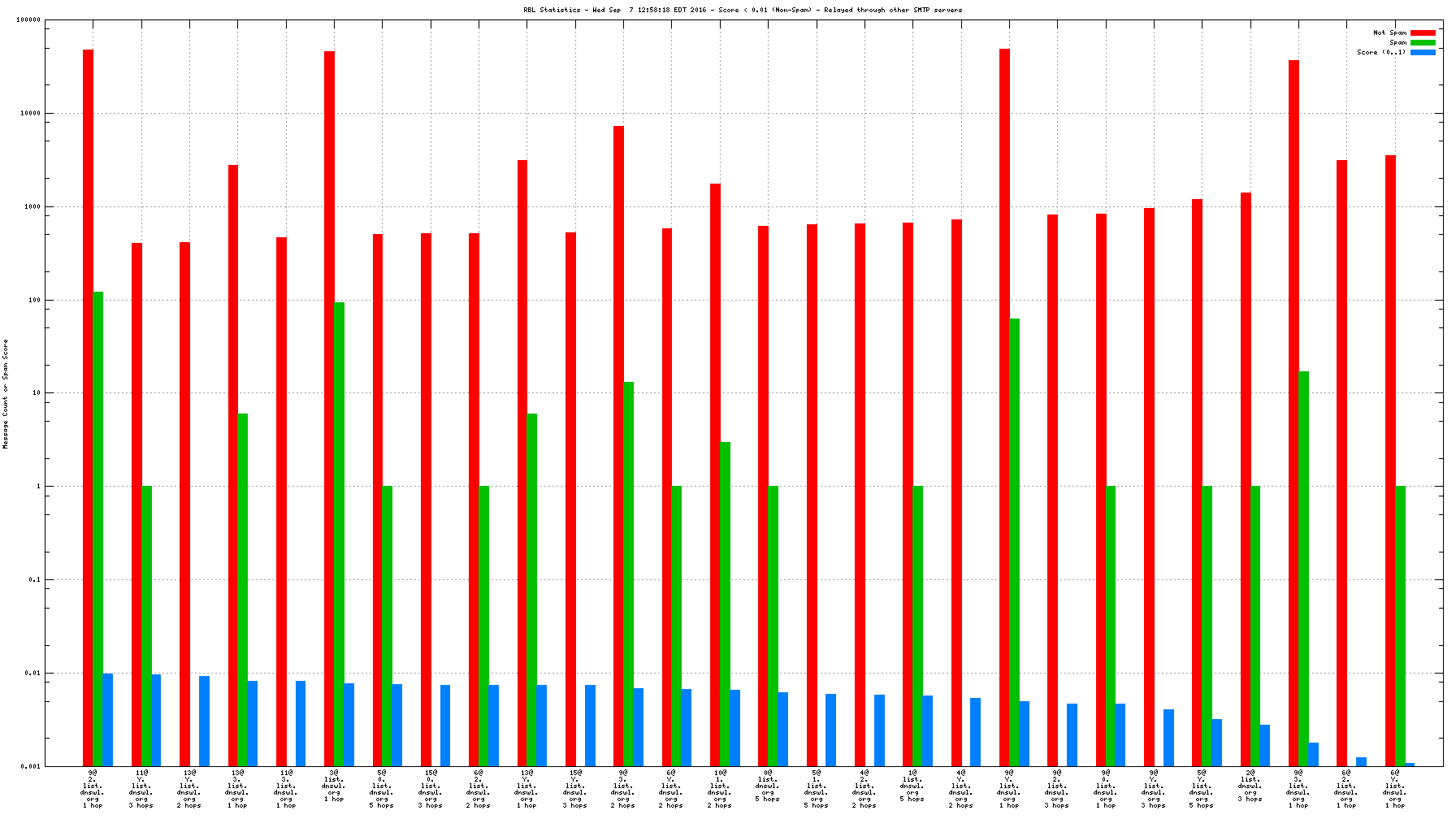This screenshot has width=1456, height=819.
Task: Select the 'Not Spam' legend label text
Action: point(1389,33)
